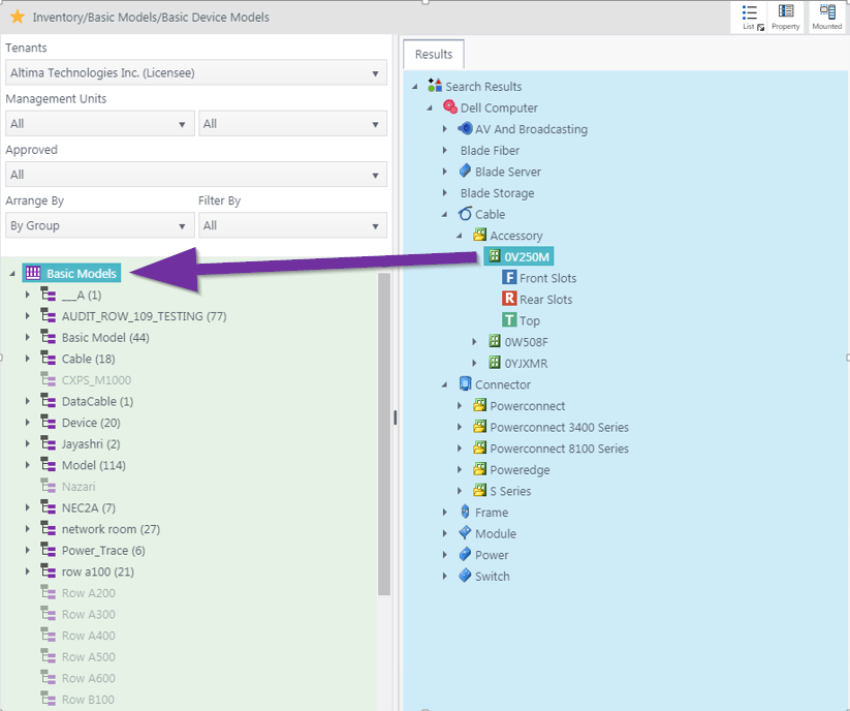This screenshot has height=711, width=850.
Task: Open the Approved dropdown
Action: coord(196,174)
